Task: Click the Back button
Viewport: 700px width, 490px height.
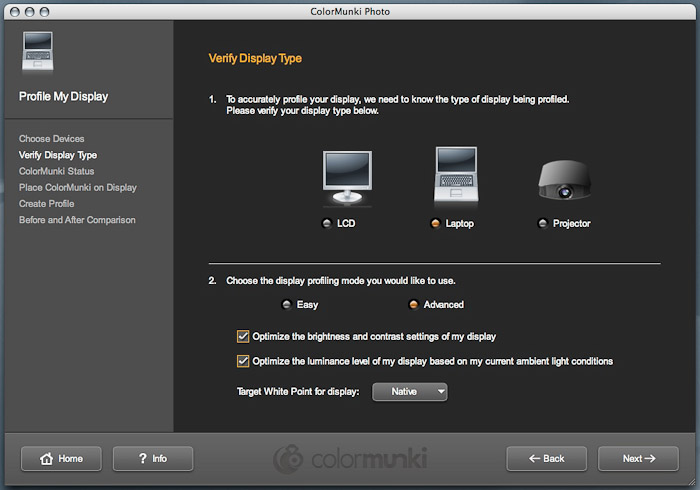Action: coord(547,459)
